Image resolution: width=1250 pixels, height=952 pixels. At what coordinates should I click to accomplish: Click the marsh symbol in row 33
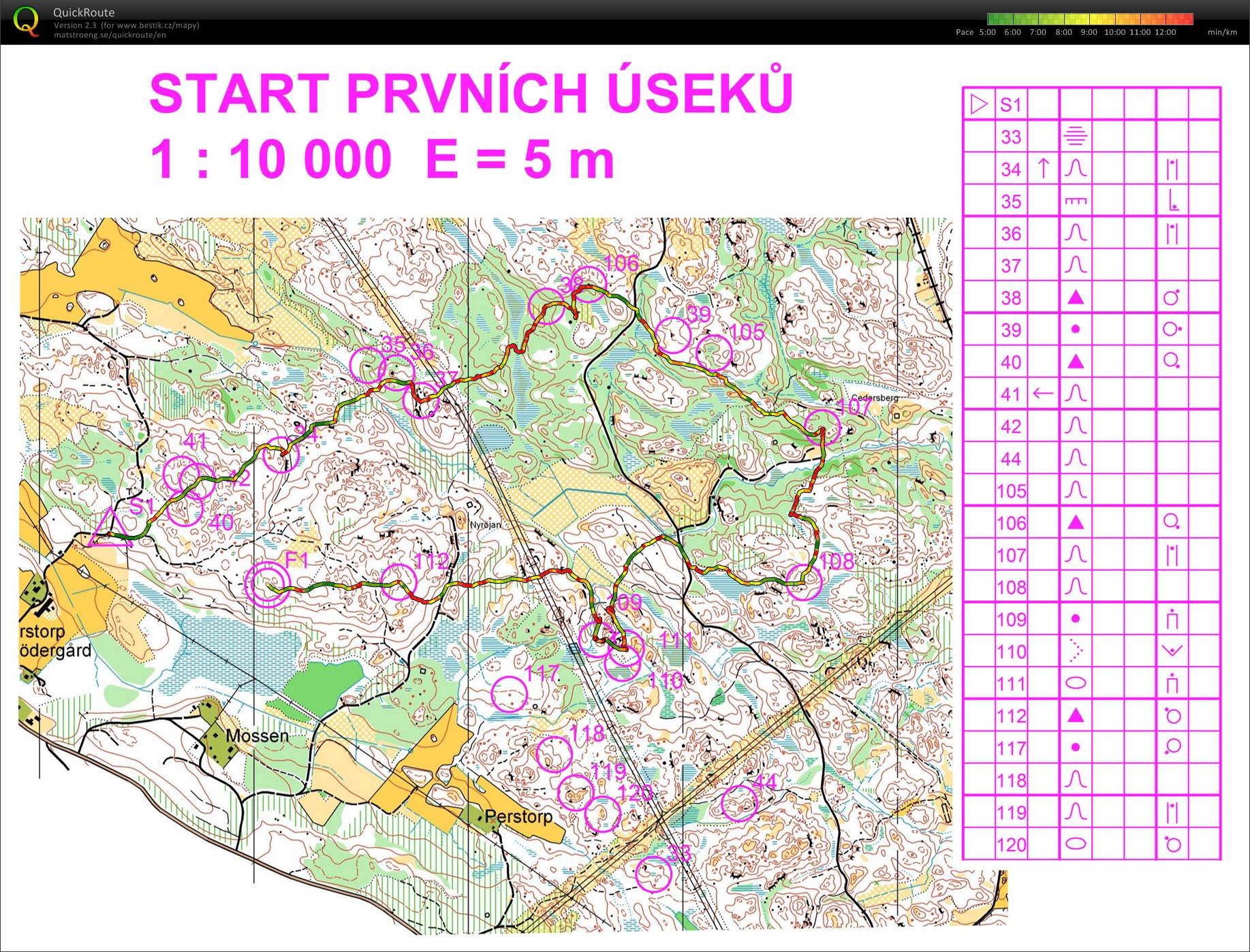pyautogui.click(x=1076, y=136)
